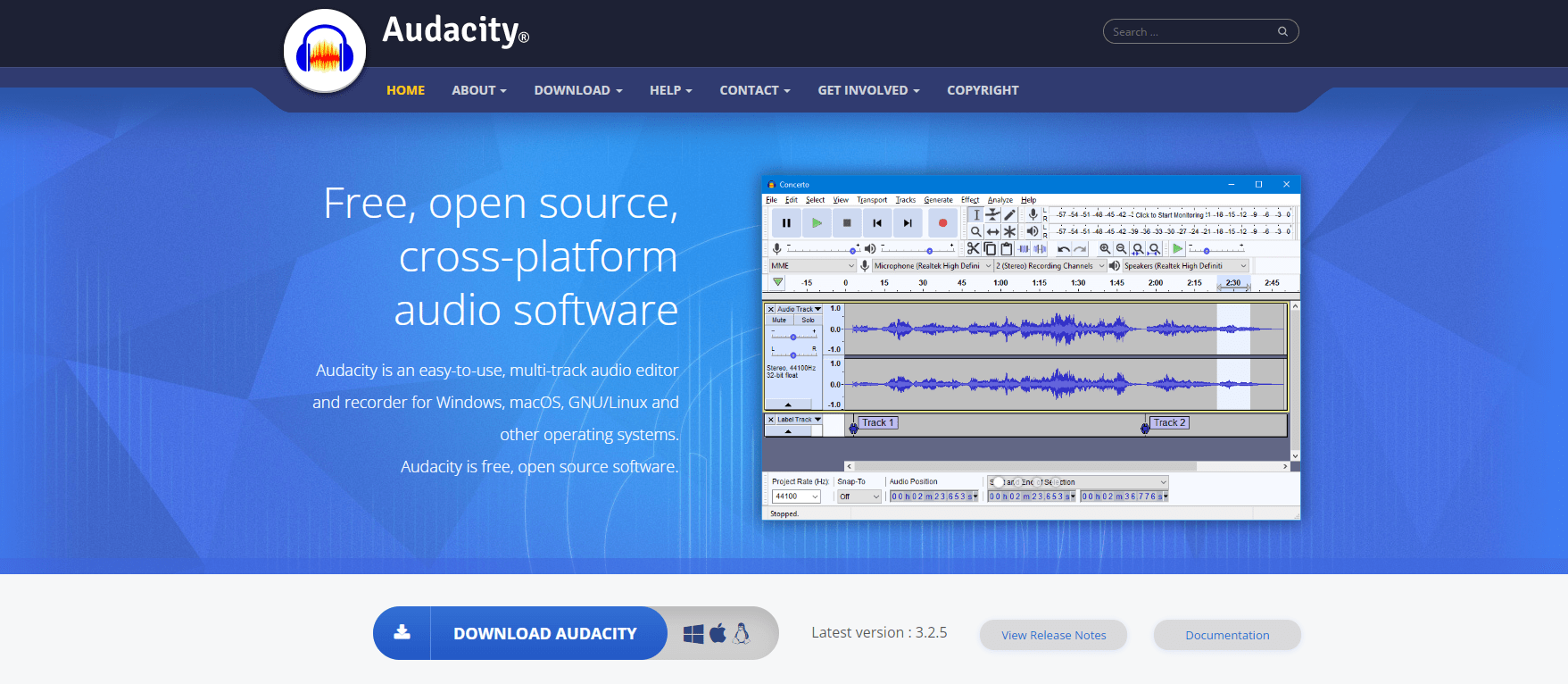Screen dimensions: 1568x684
Task: Expand the DOWNLOAD navigation dropdown
Action: (x=578, y=90)
